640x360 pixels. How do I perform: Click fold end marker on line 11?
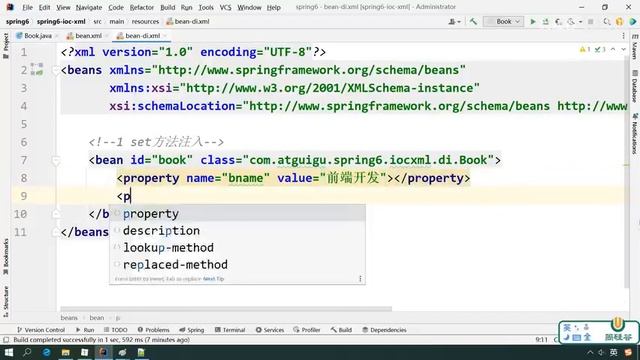[x=56, y=232]
